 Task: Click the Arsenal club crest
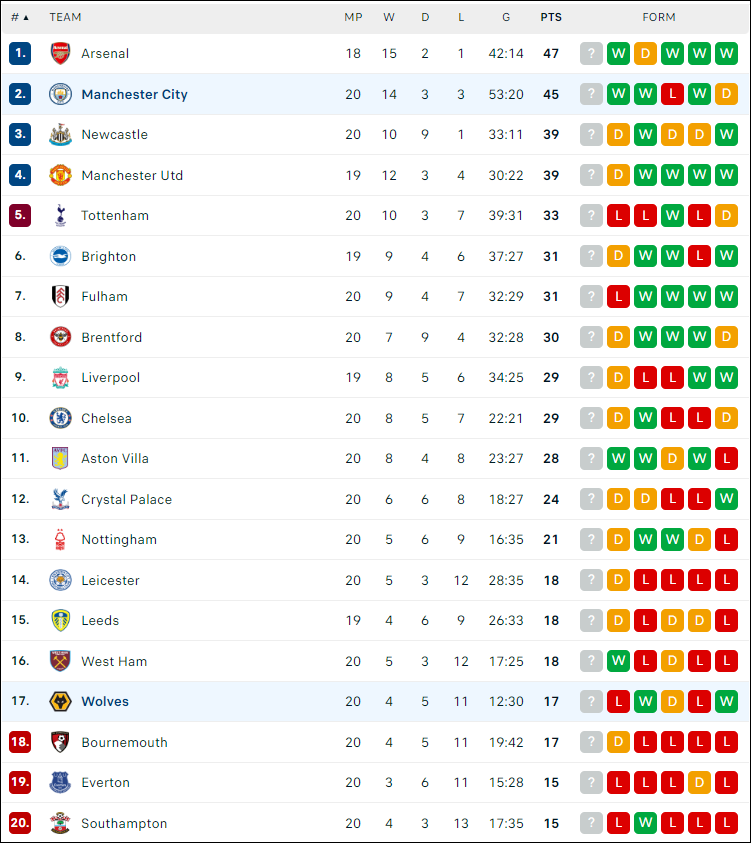[x=60, y=53]
